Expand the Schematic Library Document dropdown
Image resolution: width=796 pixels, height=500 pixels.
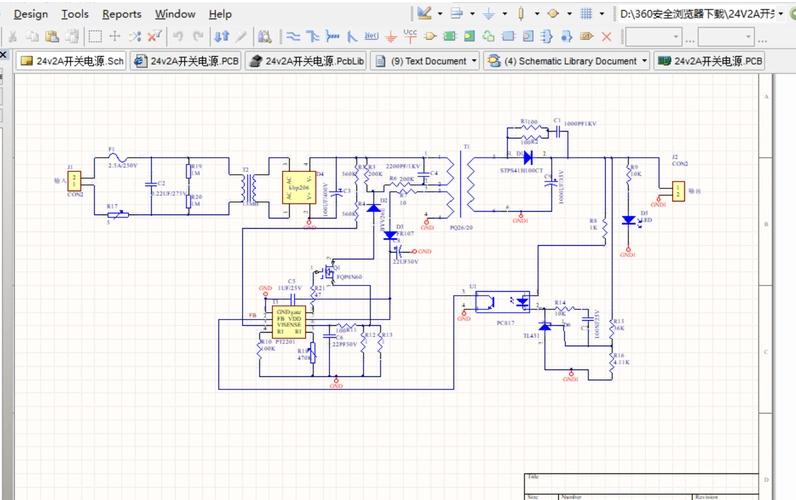(645, 61)
